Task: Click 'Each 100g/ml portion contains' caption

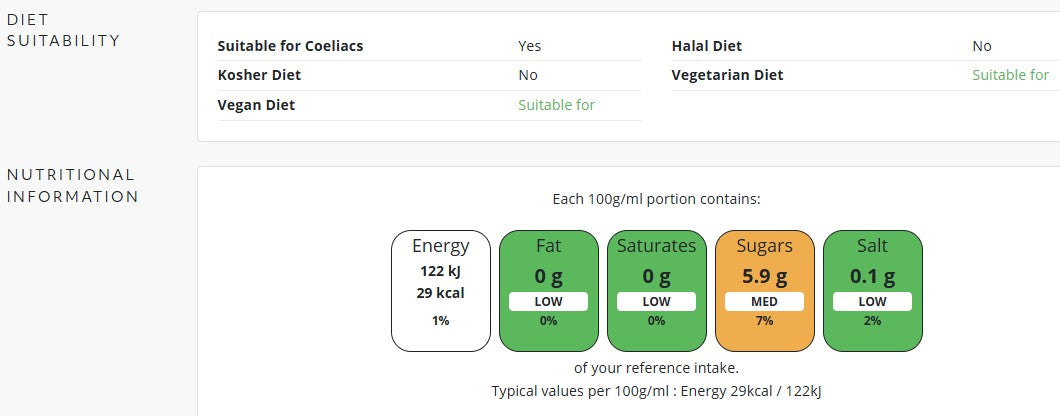Action: click(656, 199)
